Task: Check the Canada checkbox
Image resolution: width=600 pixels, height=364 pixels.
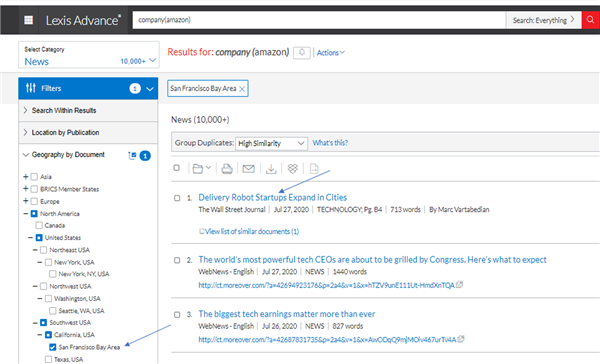Action: pos(39,225)
